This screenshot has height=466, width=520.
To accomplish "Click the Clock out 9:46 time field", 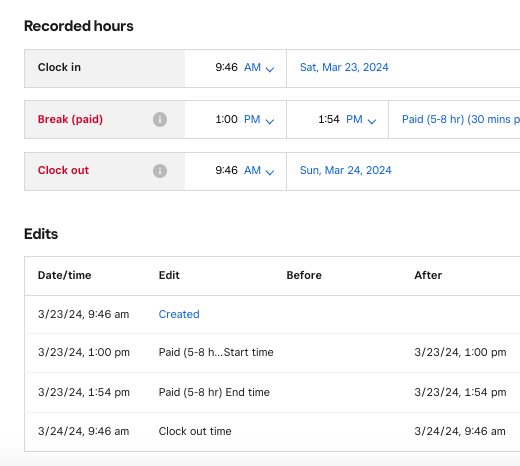I will pyautogui.click(x=226, y=171).
